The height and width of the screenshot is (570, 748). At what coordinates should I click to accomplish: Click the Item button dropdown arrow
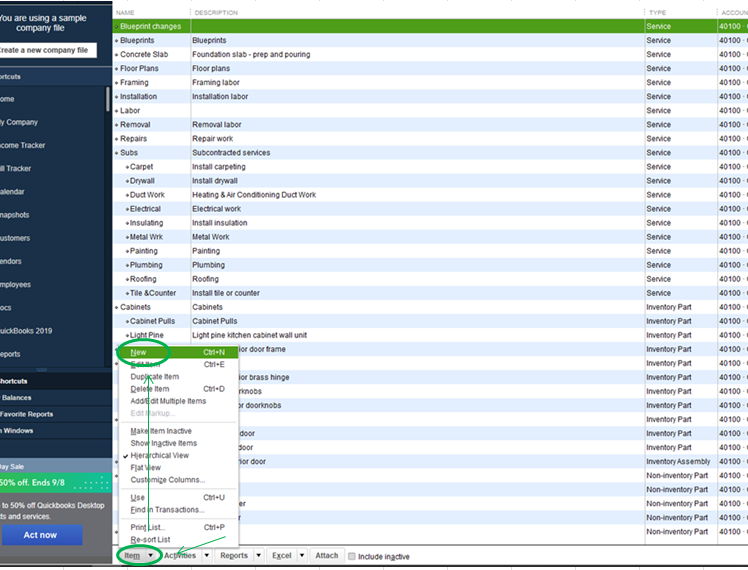(x=150, y=556)
